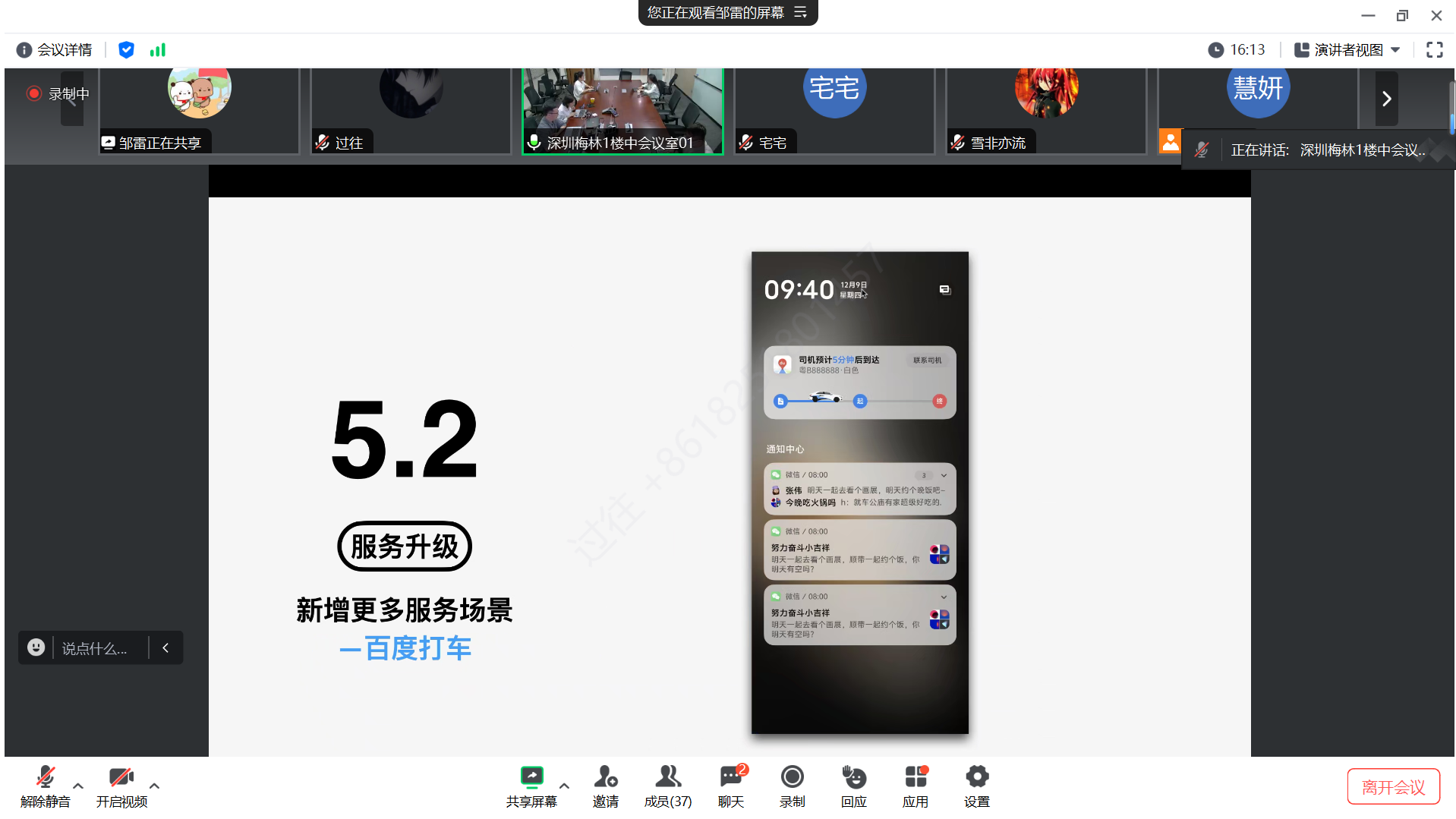Toggle 录制 recording button

click(x=793, y=786)
